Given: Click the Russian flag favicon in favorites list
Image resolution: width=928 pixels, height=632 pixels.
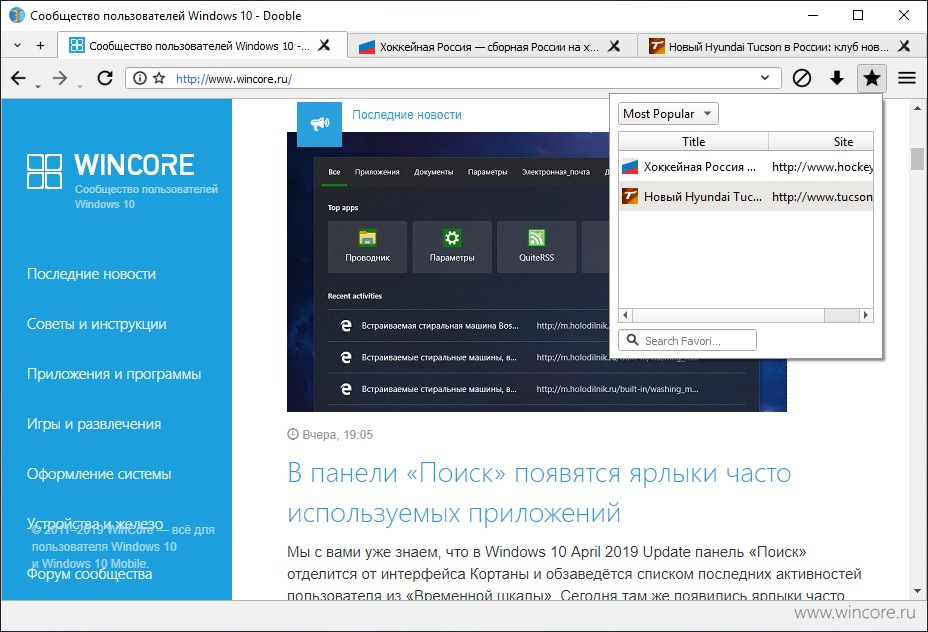Looking at the screenshot, I should 630,167.
